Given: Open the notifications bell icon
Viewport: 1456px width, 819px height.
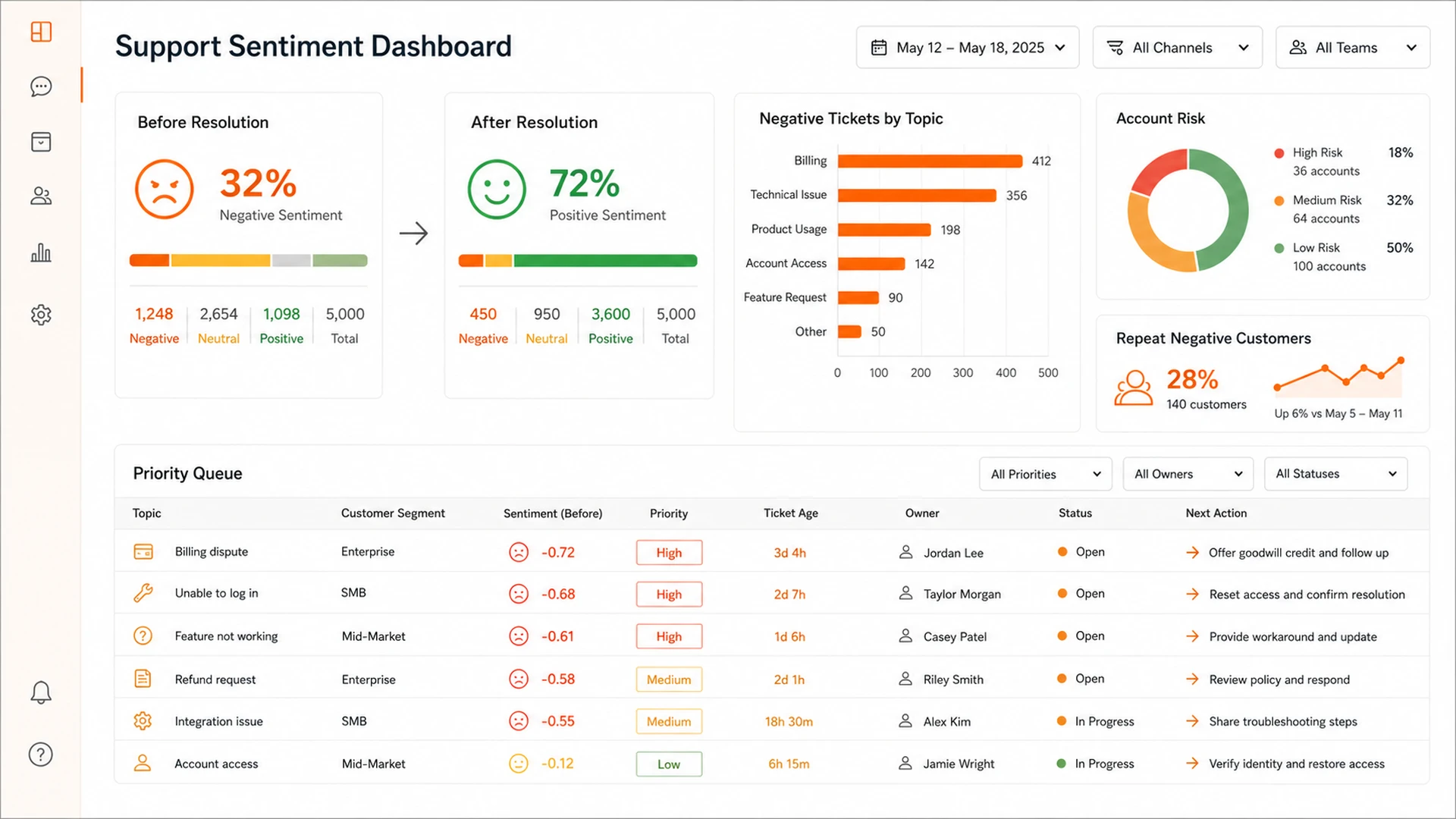Looking at the screenshot, I should coord(41,692).
